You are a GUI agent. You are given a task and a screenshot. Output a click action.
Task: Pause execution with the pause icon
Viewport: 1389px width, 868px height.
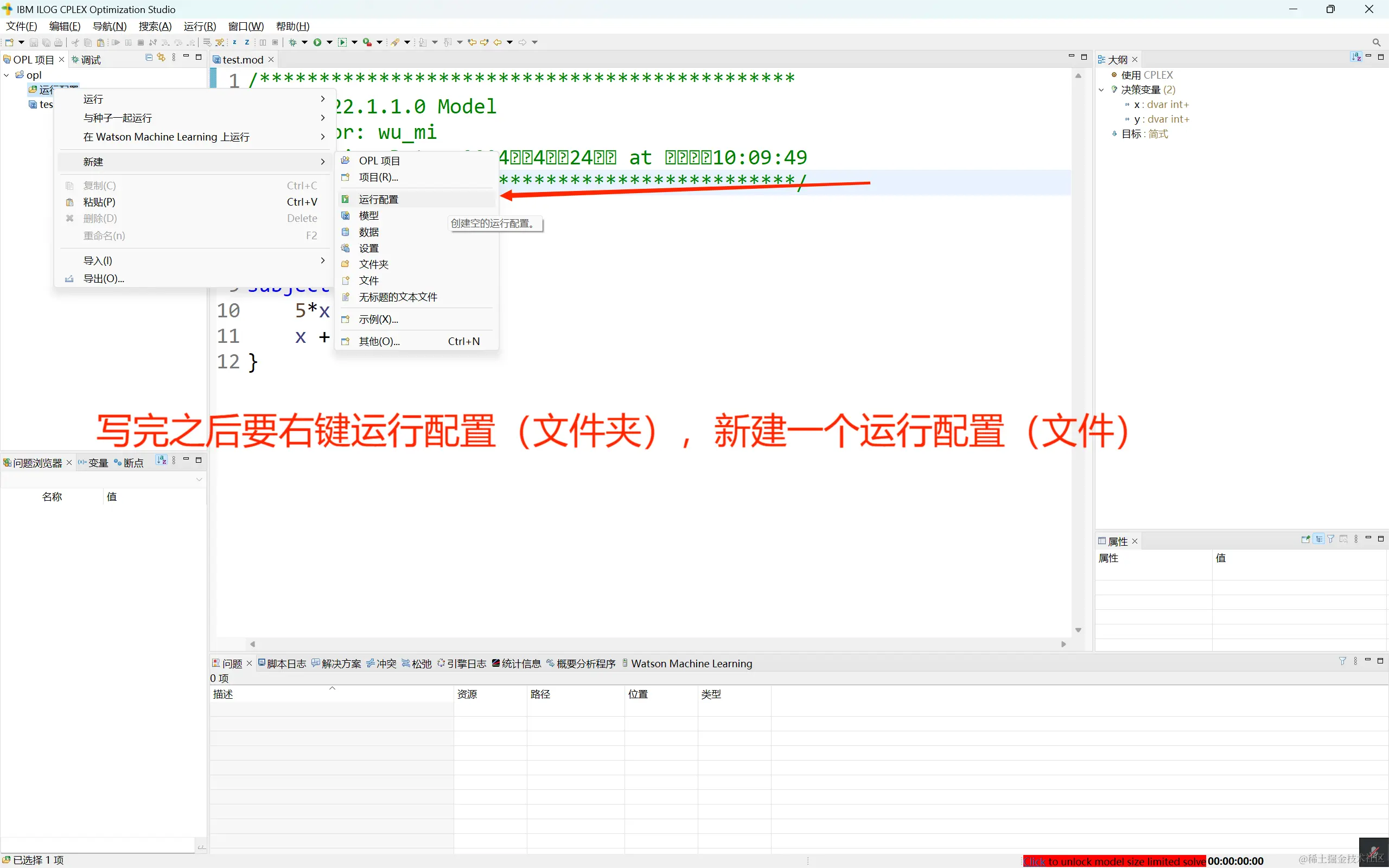[128, 42]
